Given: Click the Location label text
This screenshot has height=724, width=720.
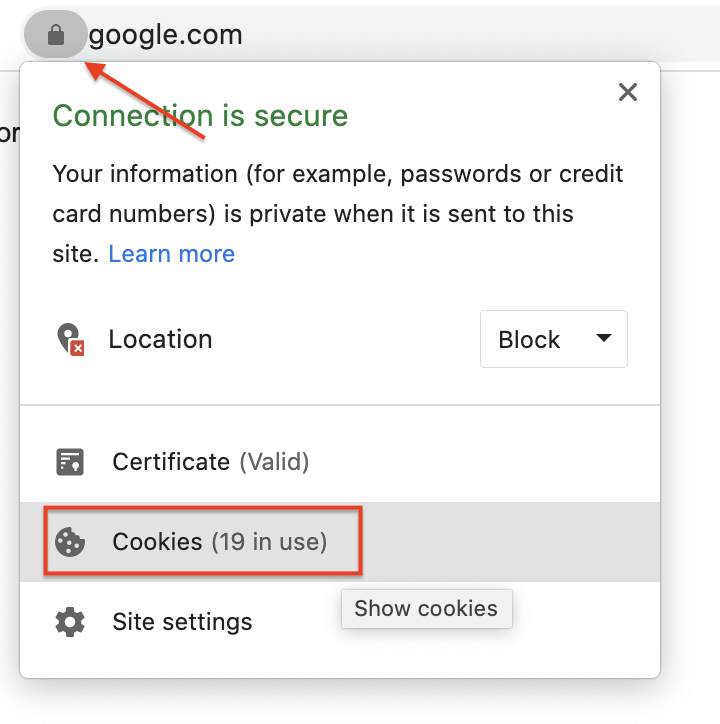Looking at the screenshot, I should 160,339.
